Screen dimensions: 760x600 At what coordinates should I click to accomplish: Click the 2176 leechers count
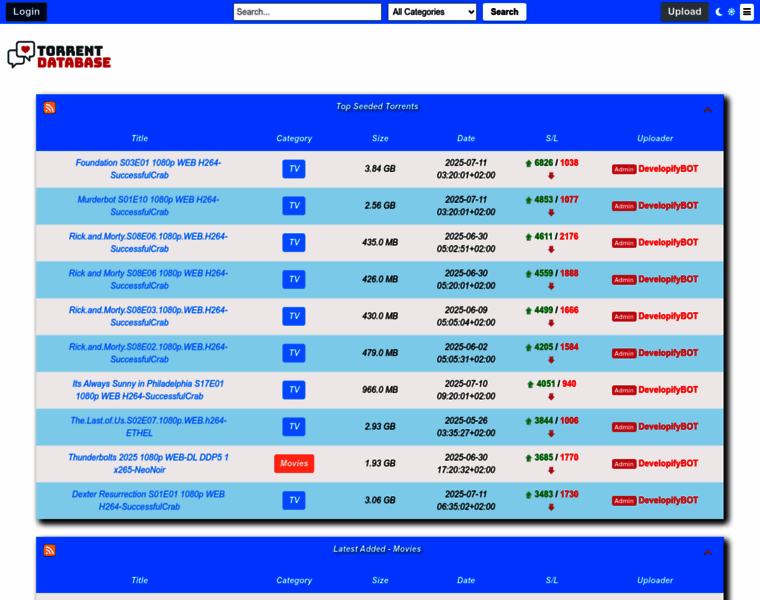(569, 237)
